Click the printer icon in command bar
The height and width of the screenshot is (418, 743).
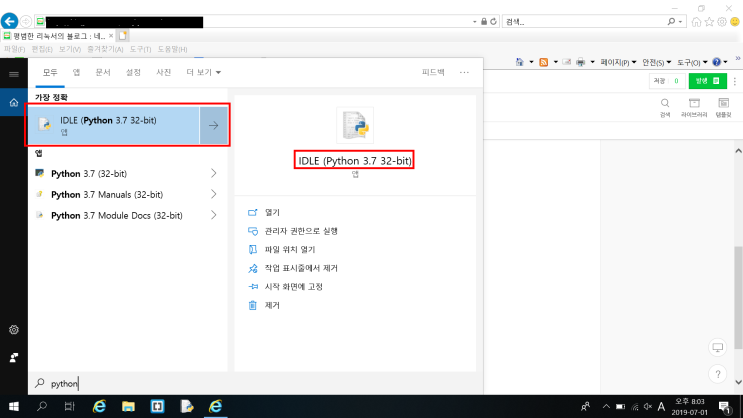coord(580,62)
